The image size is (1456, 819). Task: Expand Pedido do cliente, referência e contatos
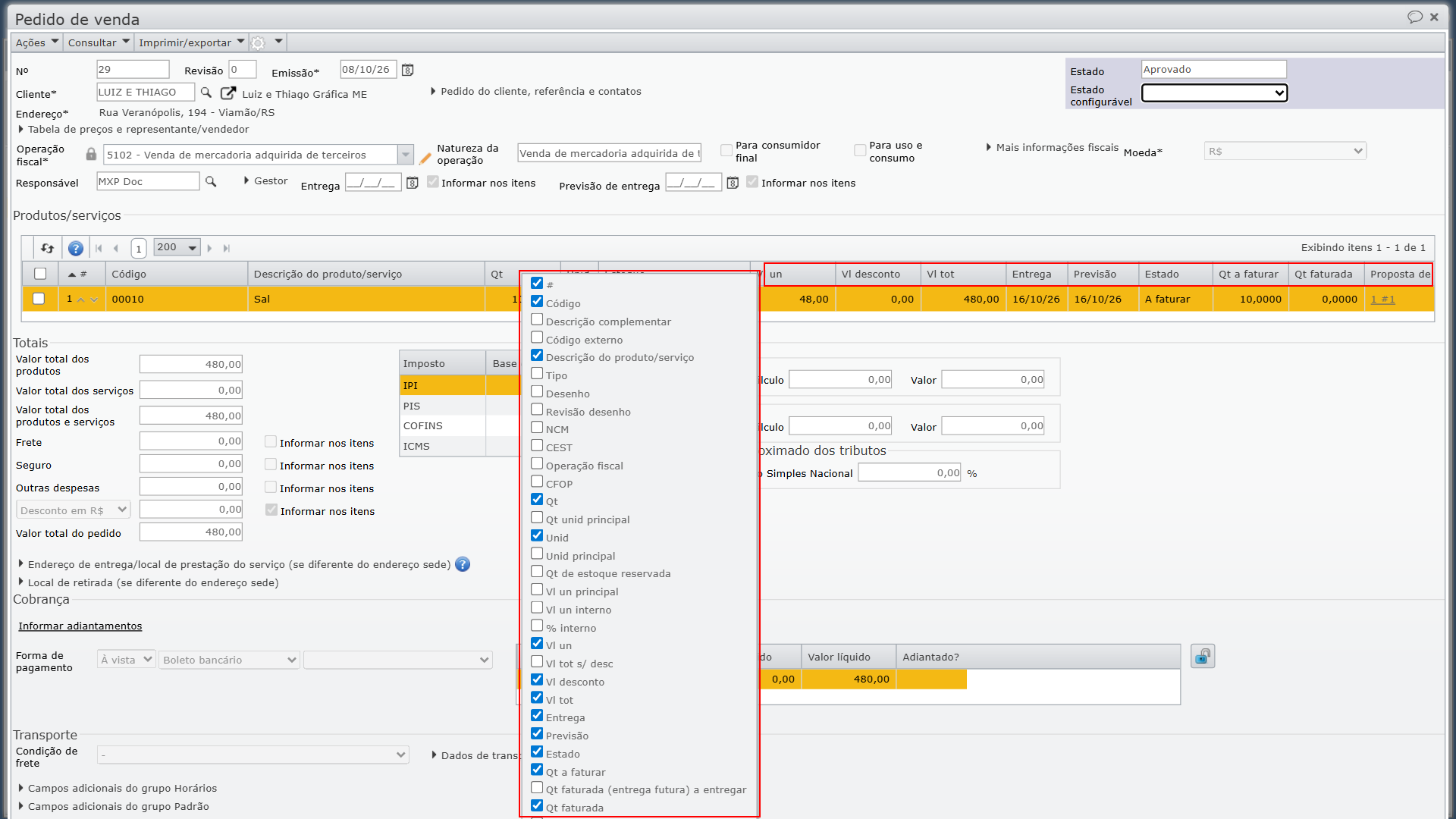click(536, 91)
